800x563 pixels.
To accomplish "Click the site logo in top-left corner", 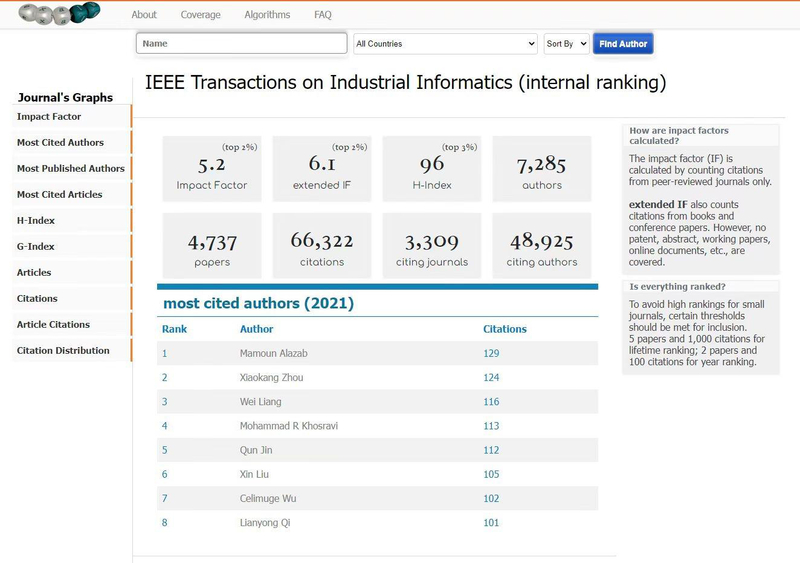I will [x=59, y=13].
